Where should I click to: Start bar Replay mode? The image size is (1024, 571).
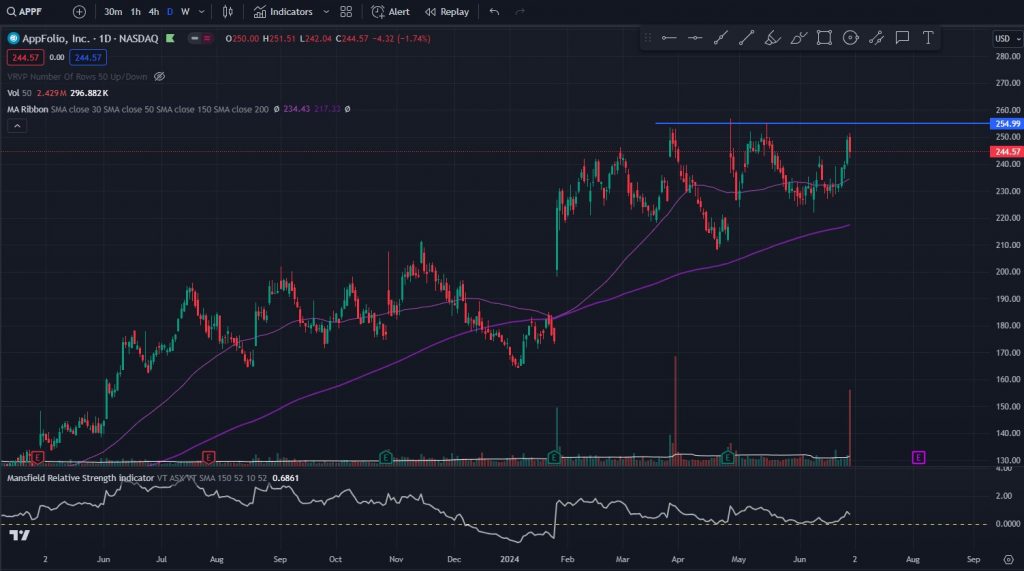446,12
